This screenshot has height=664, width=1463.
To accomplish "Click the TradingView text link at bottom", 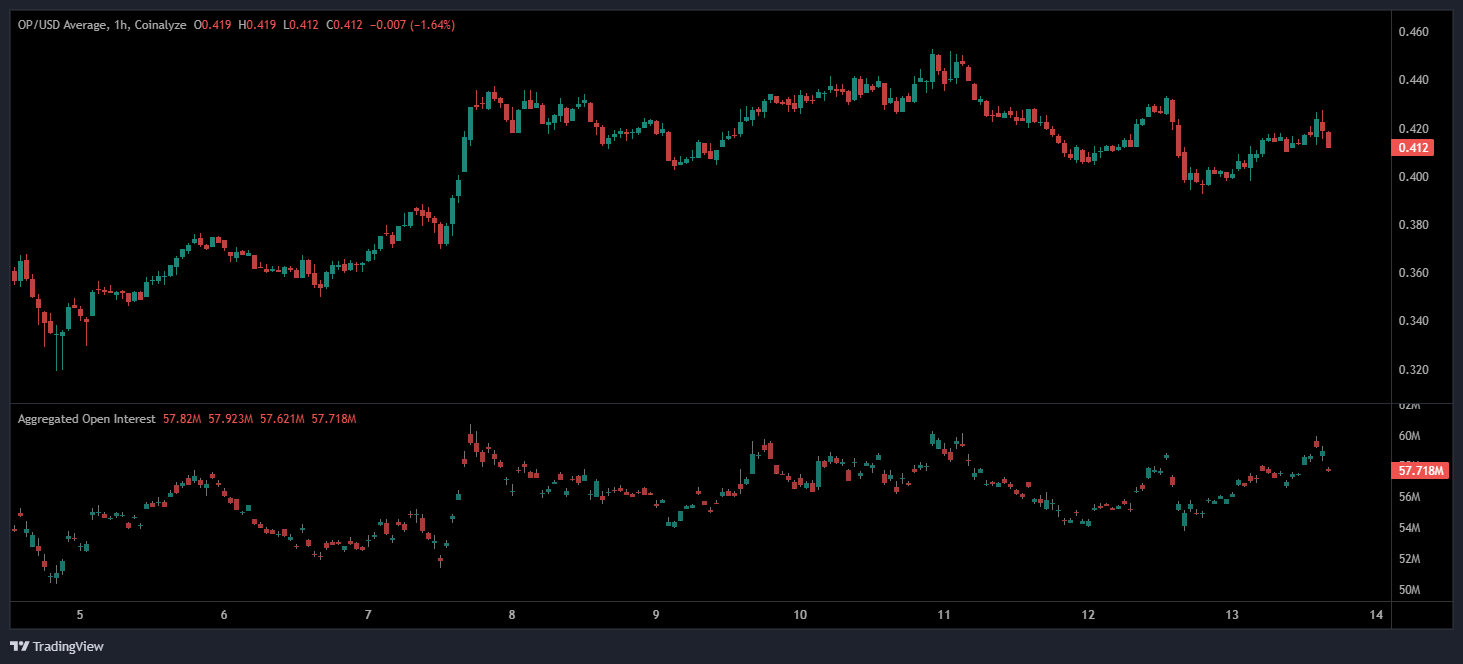I will pyautogui.click(x=68, y=647).
